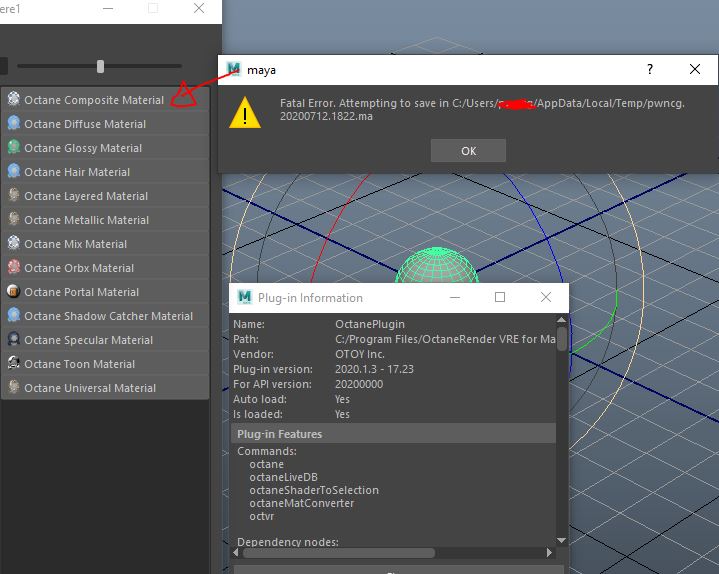This screenshot has height=574, width=719.
Task: Click the Octane Universal Material icon
Action: (x=14, y=386)
